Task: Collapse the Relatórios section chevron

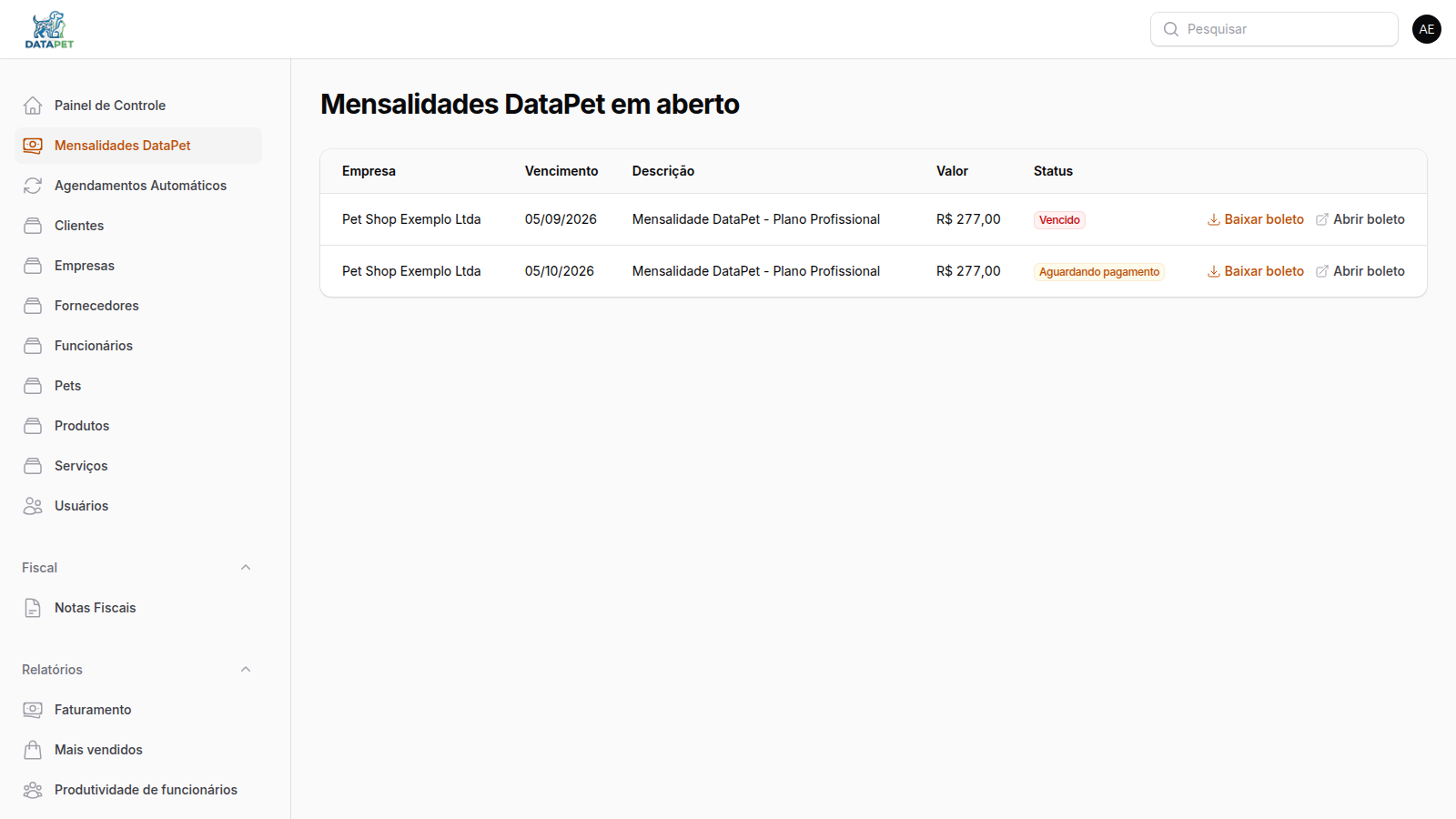Action: click(x=246, y=670)
